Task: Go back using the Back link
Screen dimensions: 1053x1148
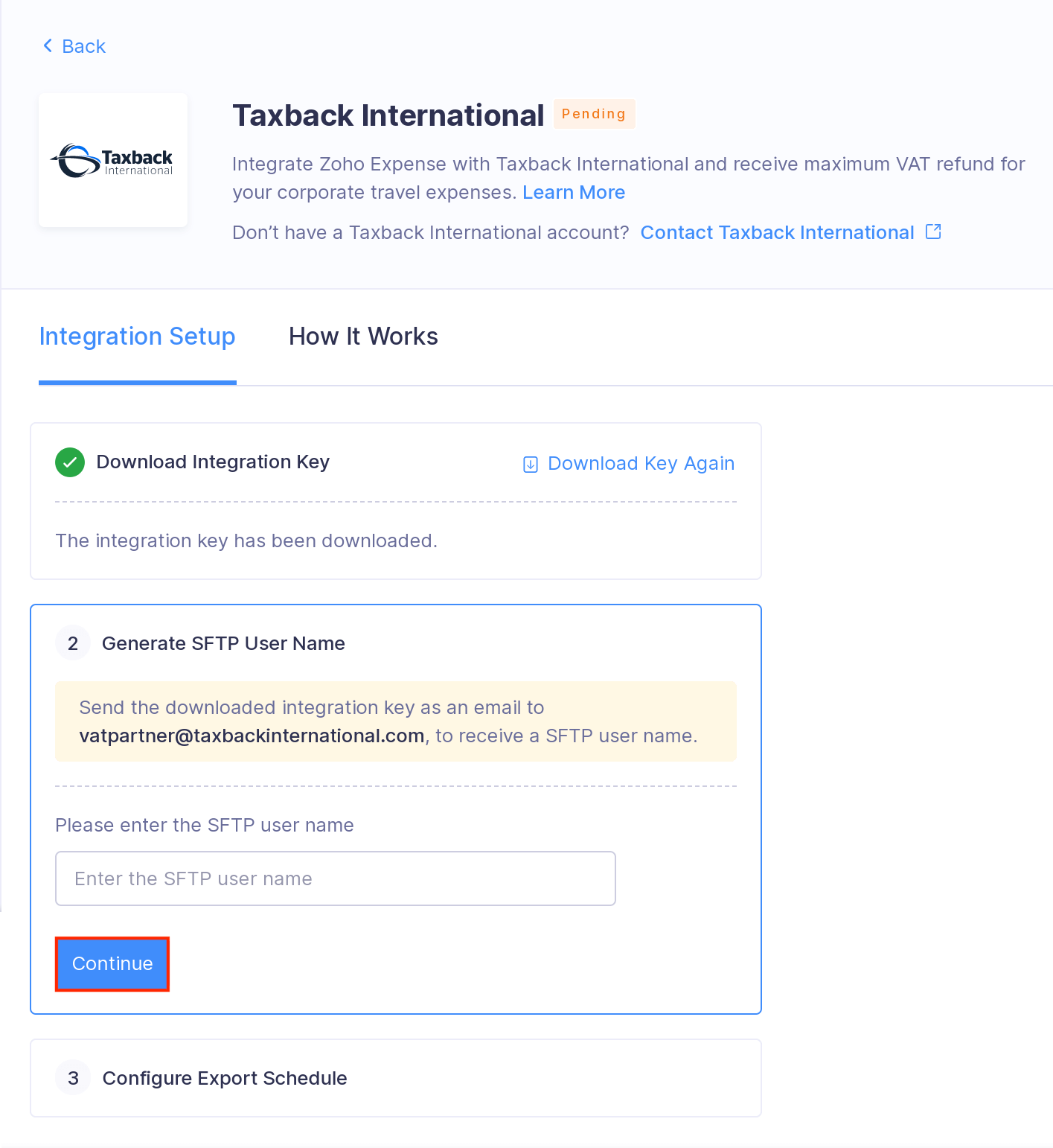Action: [83, 46]
